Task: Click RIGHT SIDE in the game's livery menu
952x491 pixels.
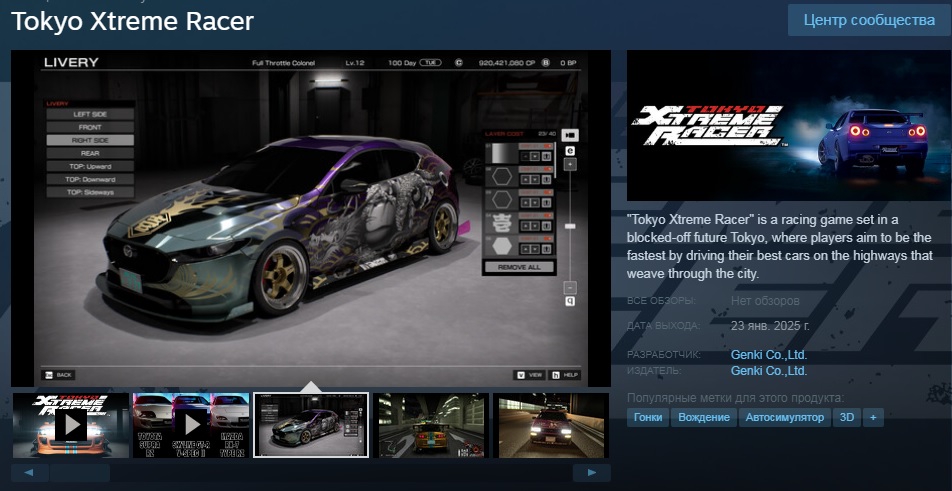Action: pyautogui.click(x=90, y=140)
